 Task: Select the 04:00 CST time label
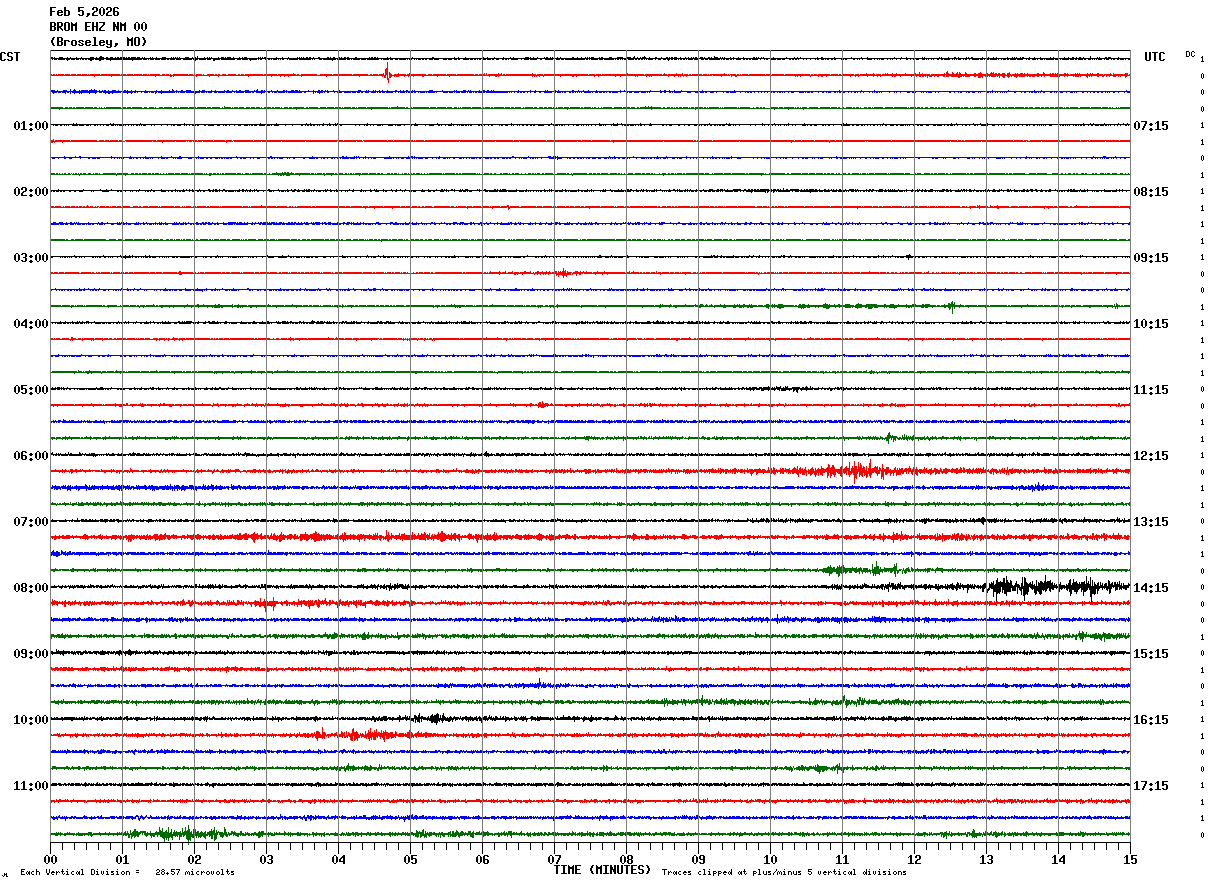(31, 324)
